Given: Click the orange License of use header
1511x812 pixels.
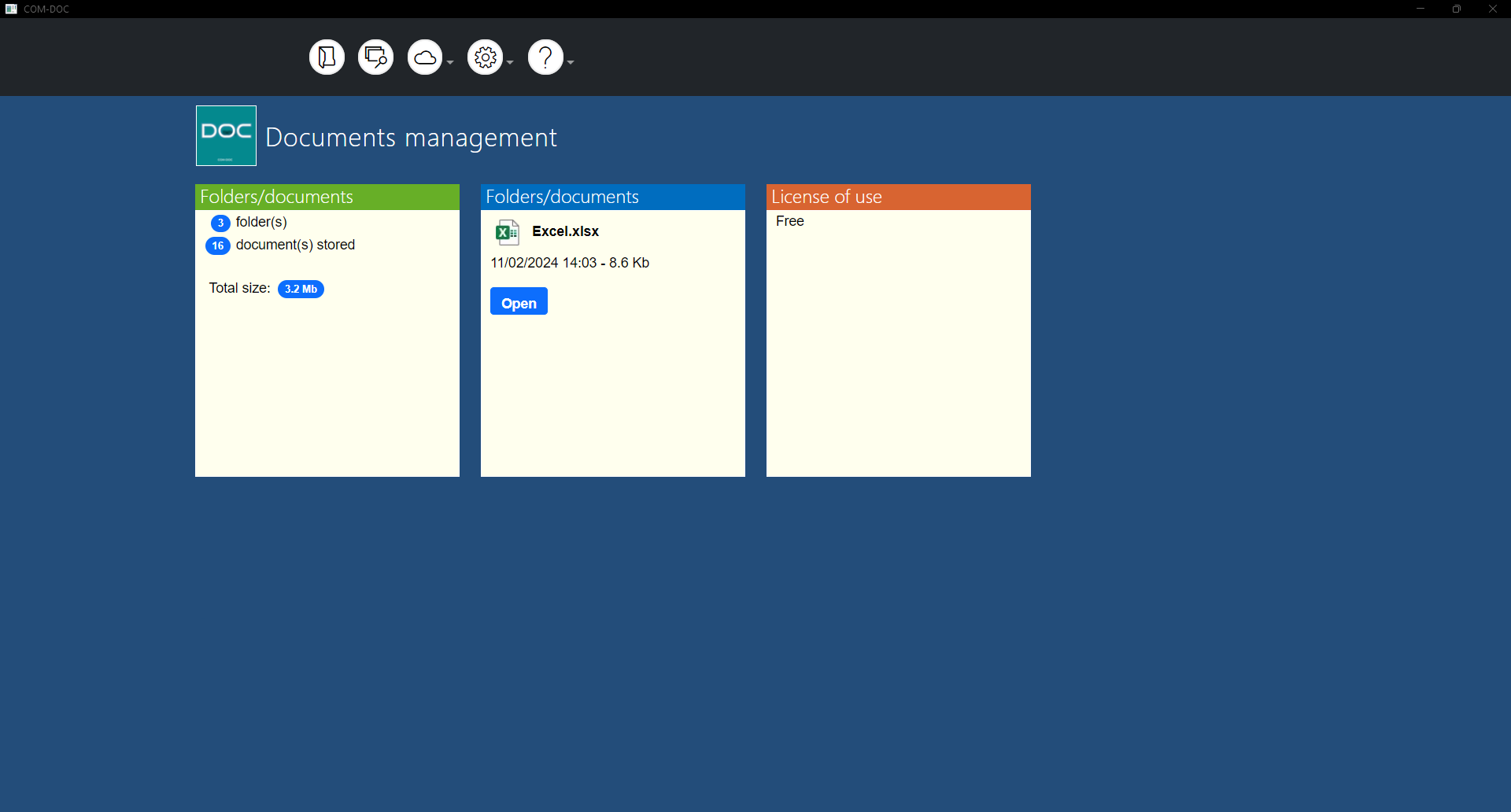Looking at the screenshot, I should pos(899,197).
